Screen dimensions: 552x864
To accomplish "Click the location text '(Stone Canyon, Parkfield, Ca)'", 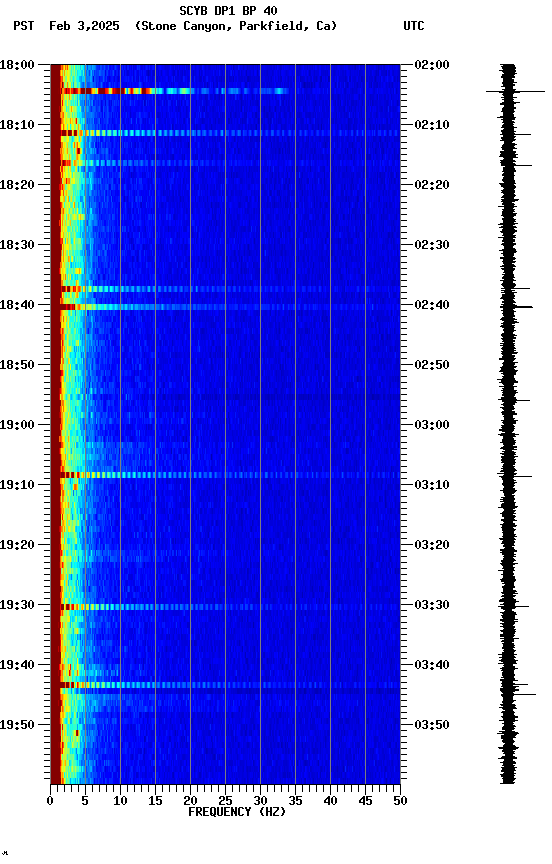I will (236, 26).
